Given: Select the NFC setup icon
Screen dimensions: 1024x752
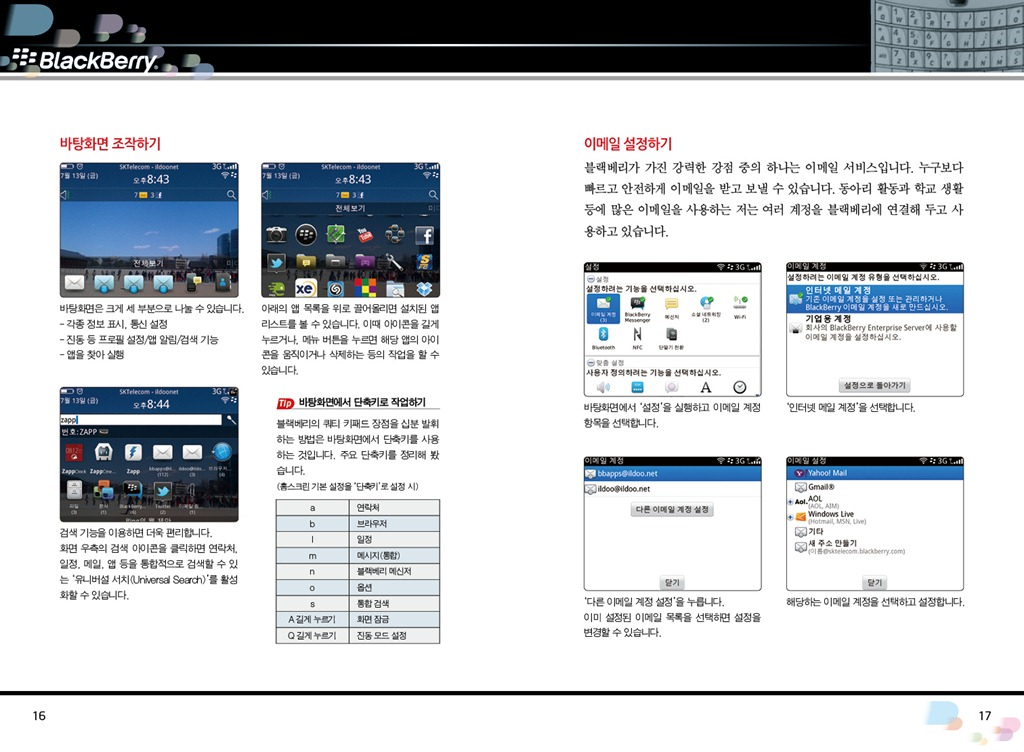Looking at the screenshot, I should coord(637,335).
